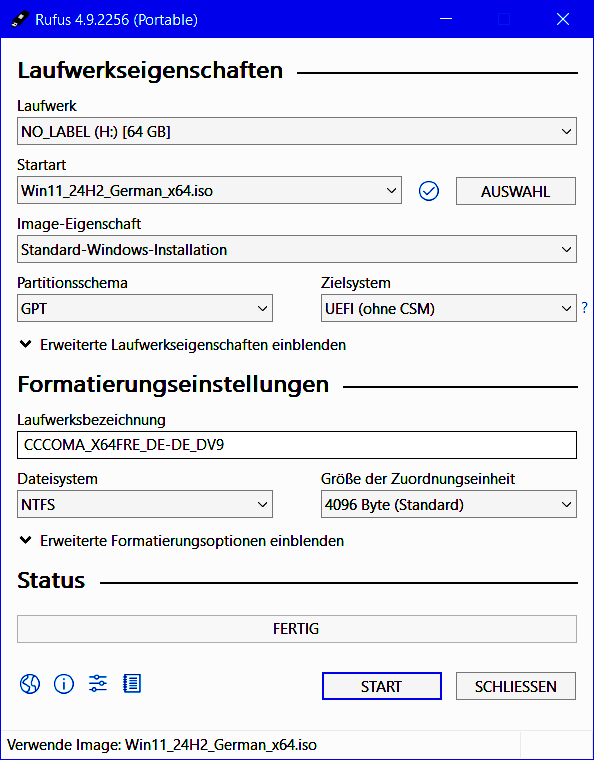594x760 pixels.
Task: Expand Erweiterte Formatierungsoptionen einblenden
Action: [x=181, y=541]
